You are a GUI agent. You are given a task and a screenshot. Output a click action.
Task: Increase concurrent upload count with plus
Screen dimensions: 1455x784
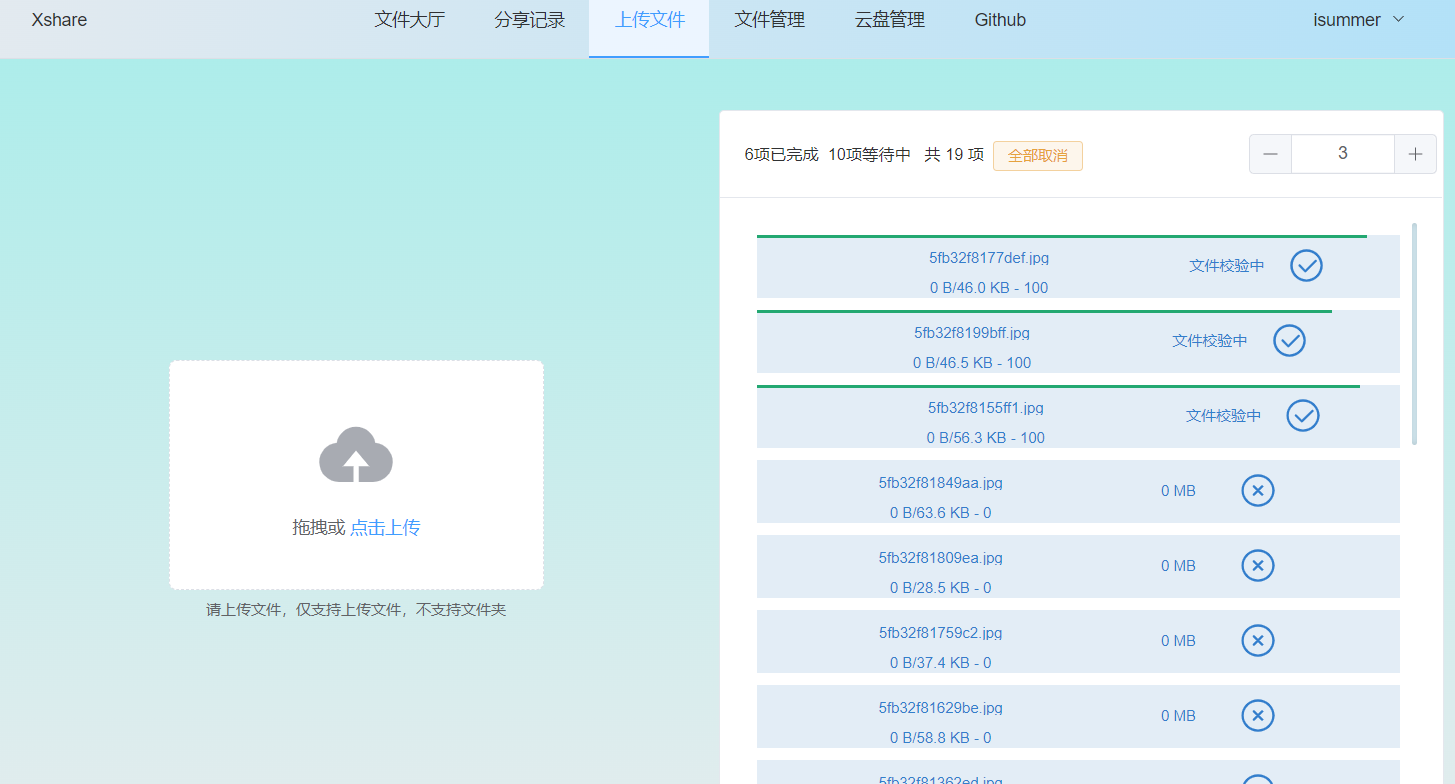(1415, 154)
